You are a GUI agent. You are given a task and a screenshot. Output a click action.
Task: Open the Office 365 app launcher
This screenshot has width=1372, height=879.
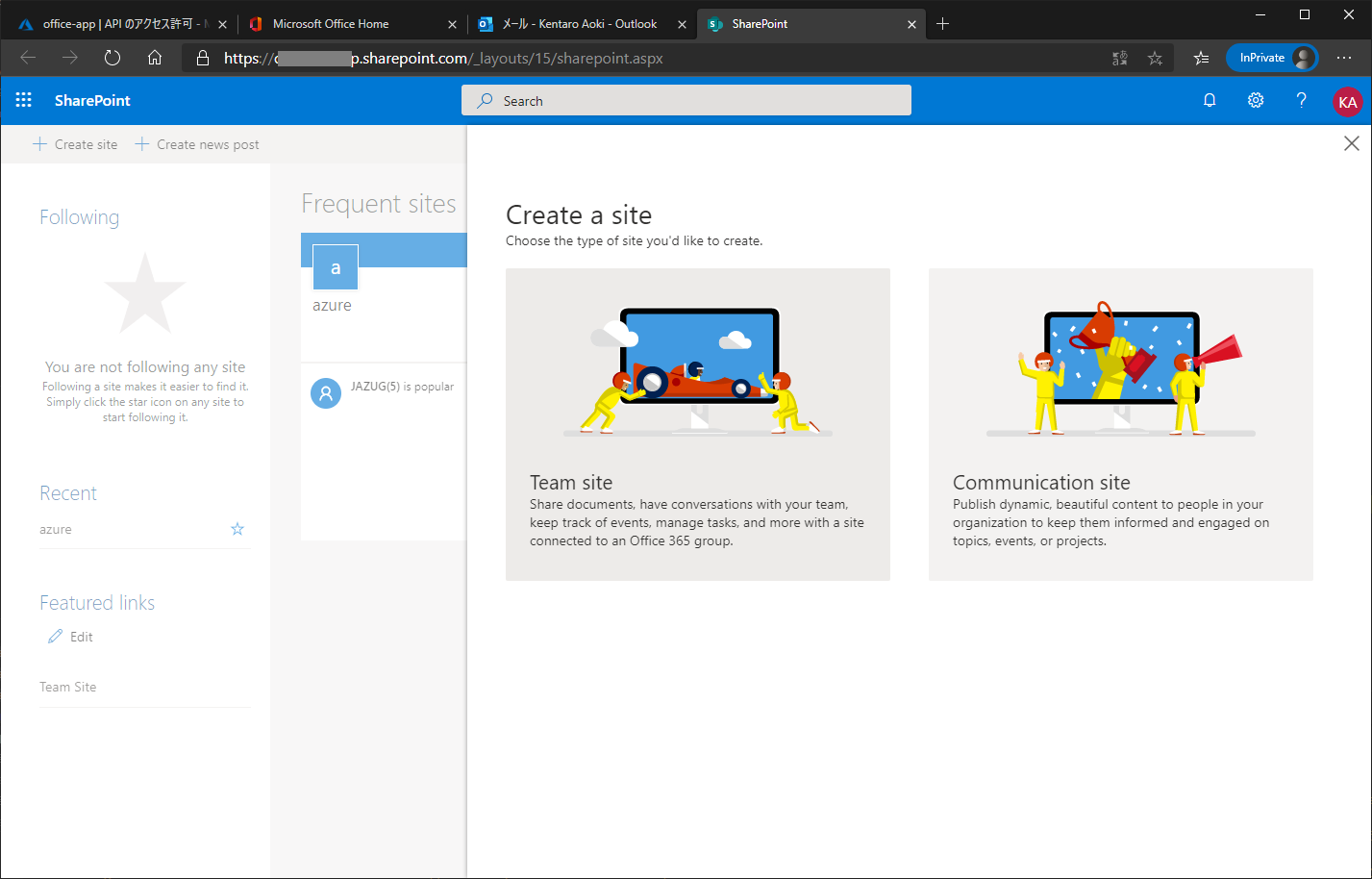pyautogui.click(x=23, y=100)
